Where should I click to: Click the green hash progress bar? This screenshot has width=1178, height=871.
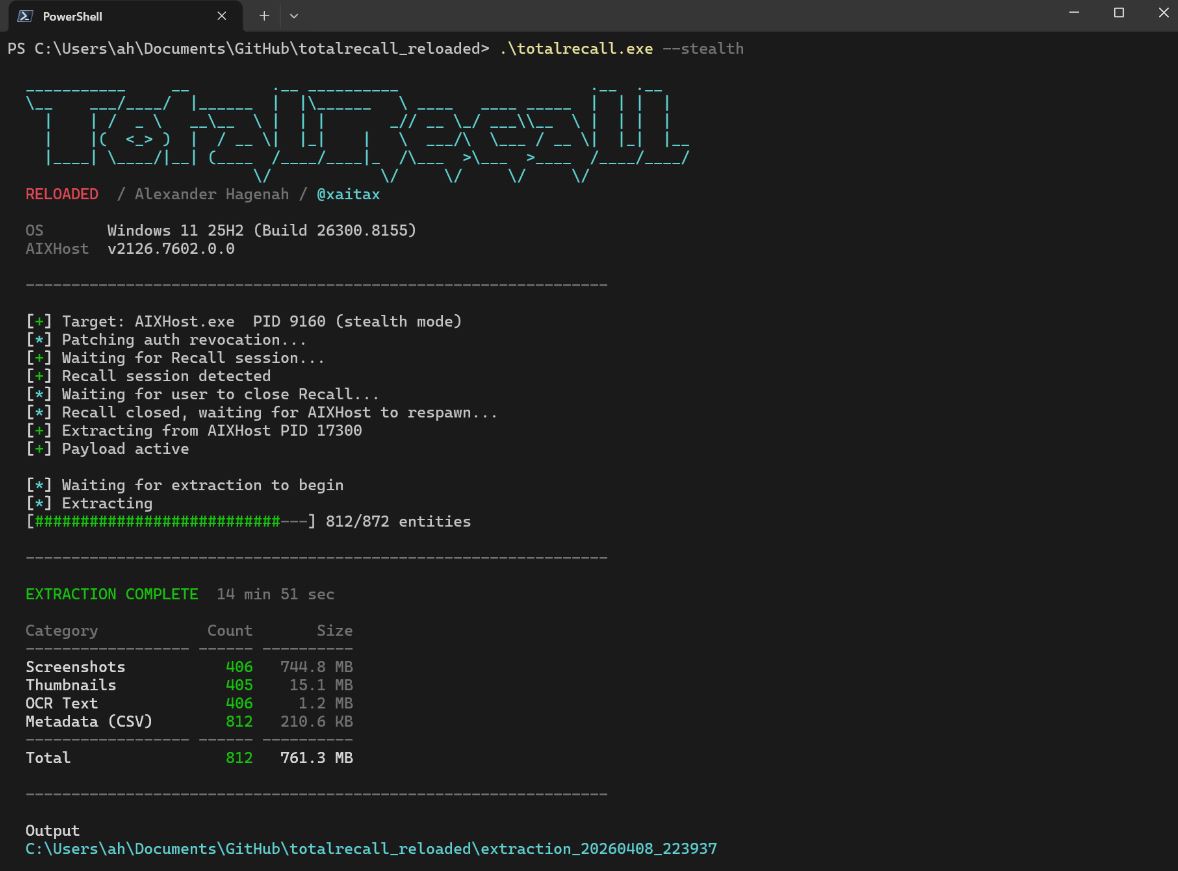tap(158, 522)
